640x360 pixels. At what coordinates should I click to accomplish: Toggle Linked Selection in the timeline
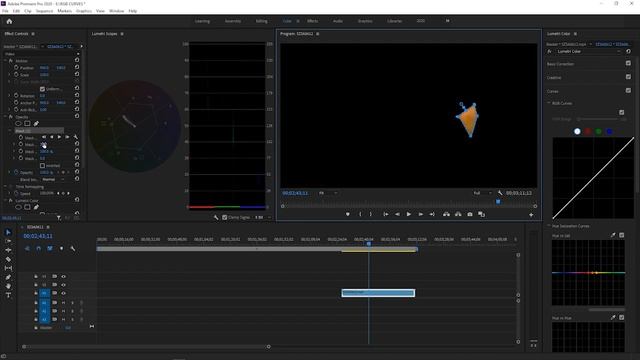pos(50,248)
